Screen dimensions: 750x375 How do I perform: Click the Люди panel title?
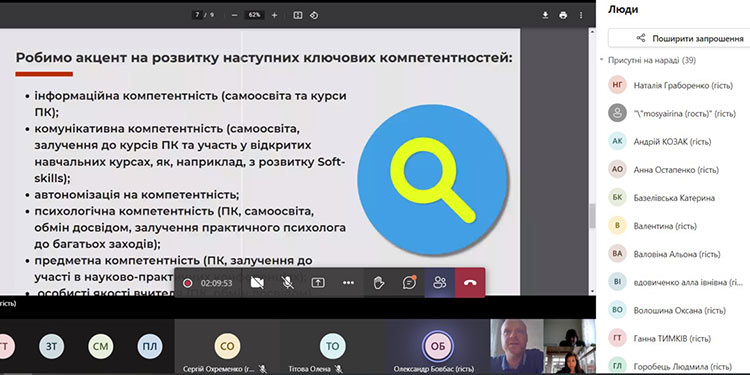click(x=623, y=10)
